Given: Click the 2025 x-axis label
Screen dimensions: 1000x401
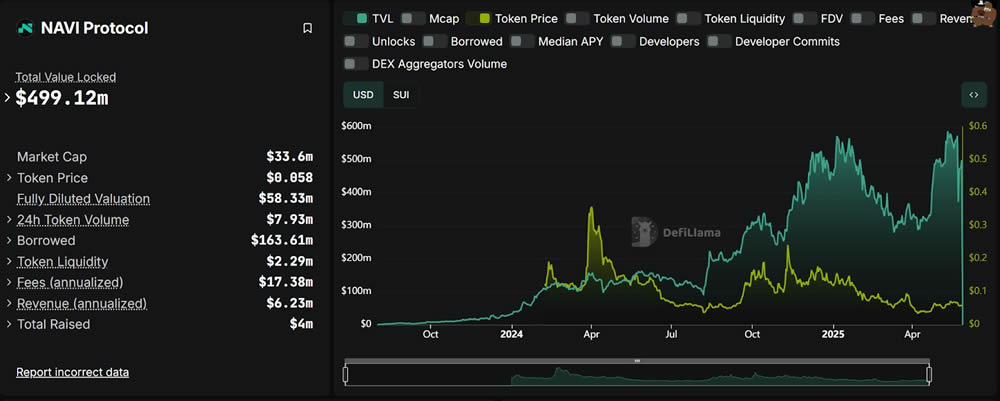Looking at the screenshot, I should point(833,334).
